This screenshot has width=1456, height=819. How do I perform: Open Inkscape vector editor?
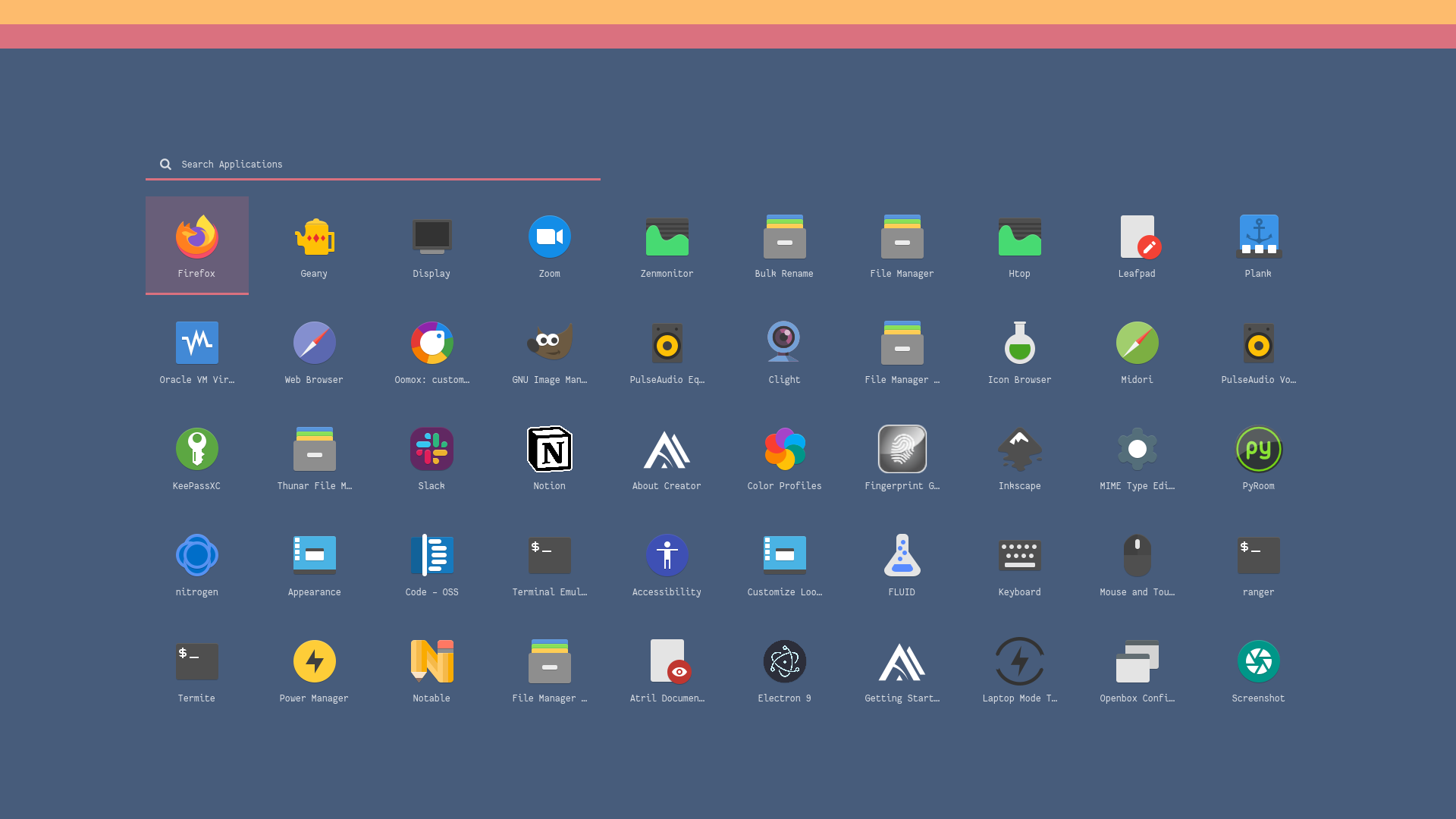coord(1019,457)
